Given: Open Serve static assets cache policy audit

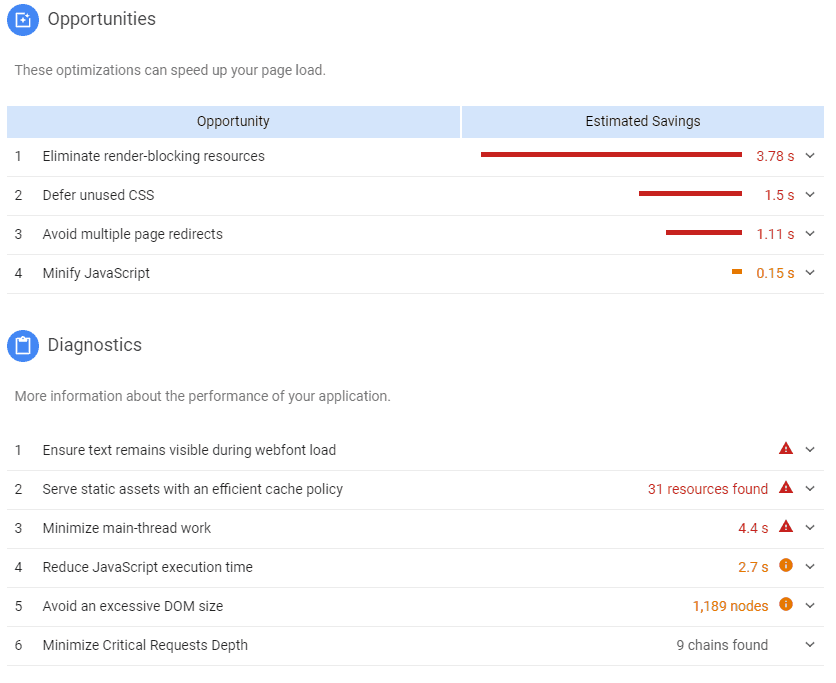Looking at the screenshot, I should tap(192, 489).
